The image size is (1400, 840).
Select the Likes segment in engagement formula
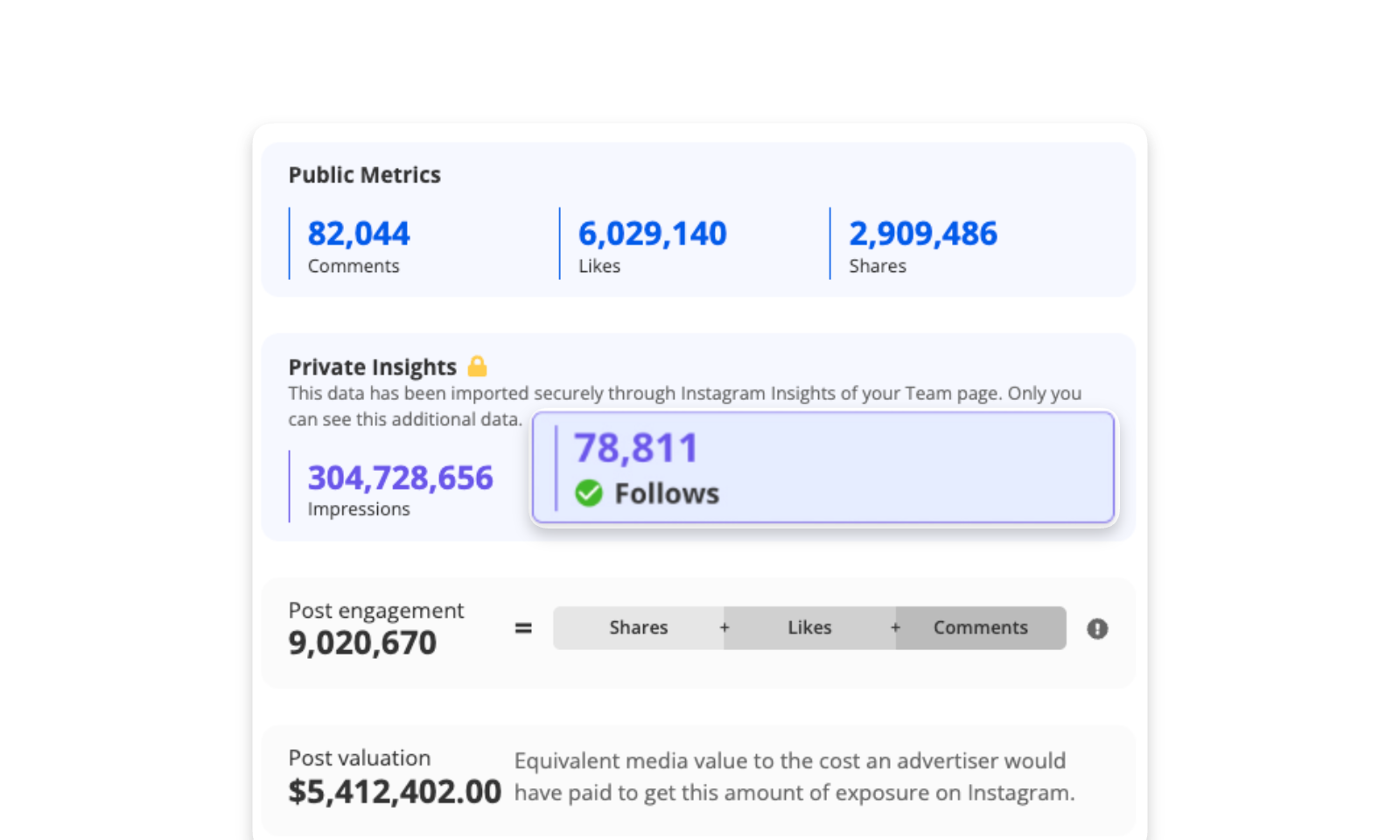pyautogui.click(x=809, y=627)
